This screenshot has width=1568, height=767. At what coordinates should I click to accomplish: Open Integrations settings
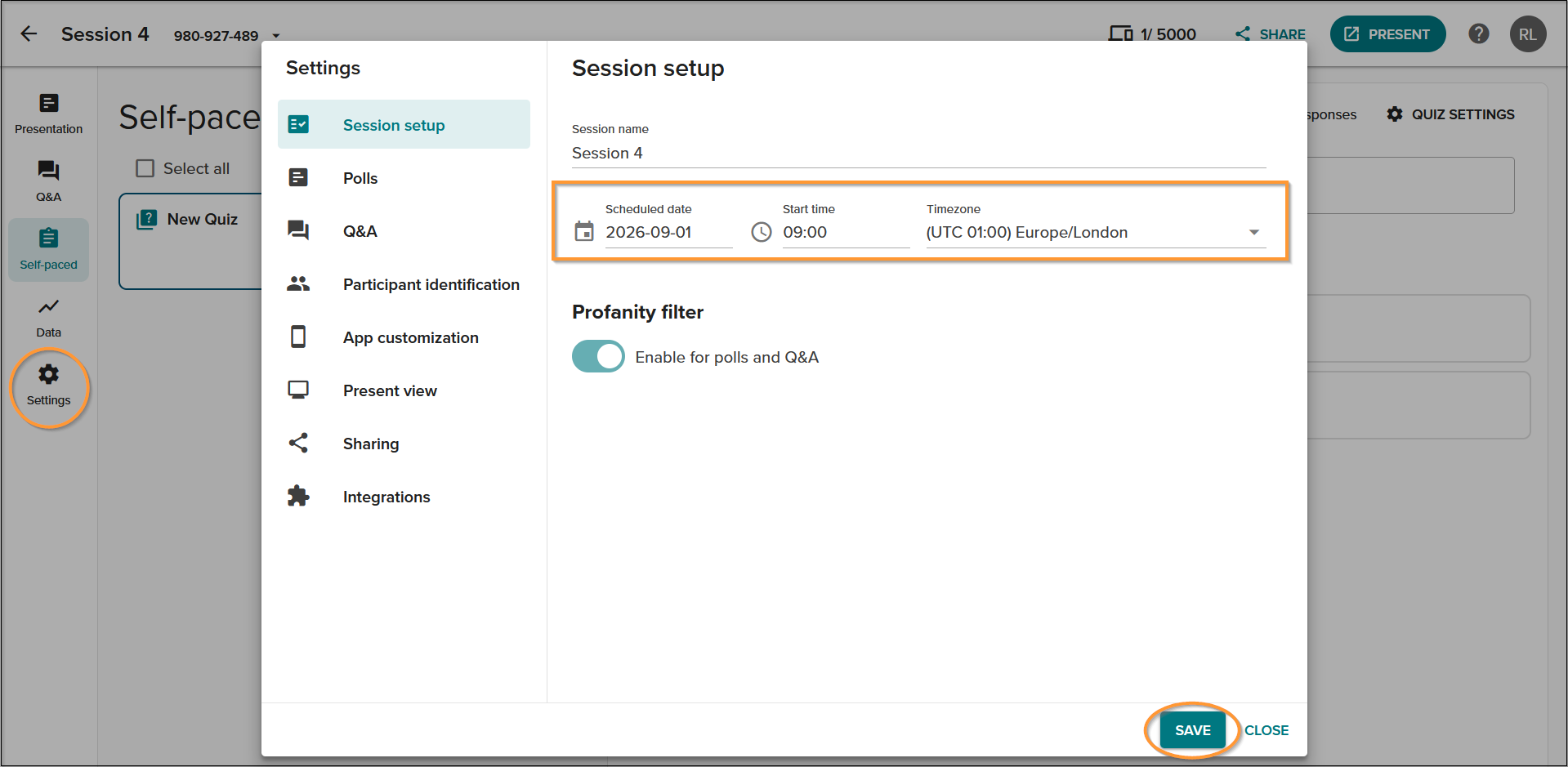tap(404, 497)
